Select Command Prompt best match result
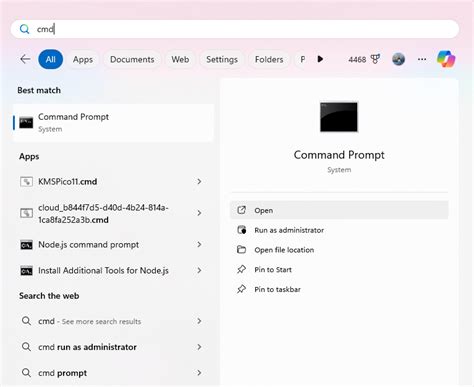Image resolution: width=474 pixels, height=387 pixels. point(113,123)
